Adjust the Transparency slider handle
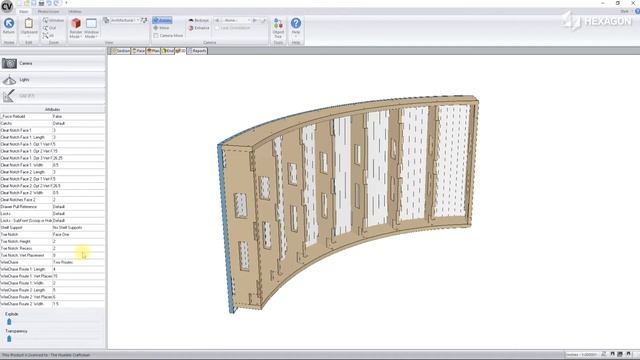 click(x=9, y=338)
